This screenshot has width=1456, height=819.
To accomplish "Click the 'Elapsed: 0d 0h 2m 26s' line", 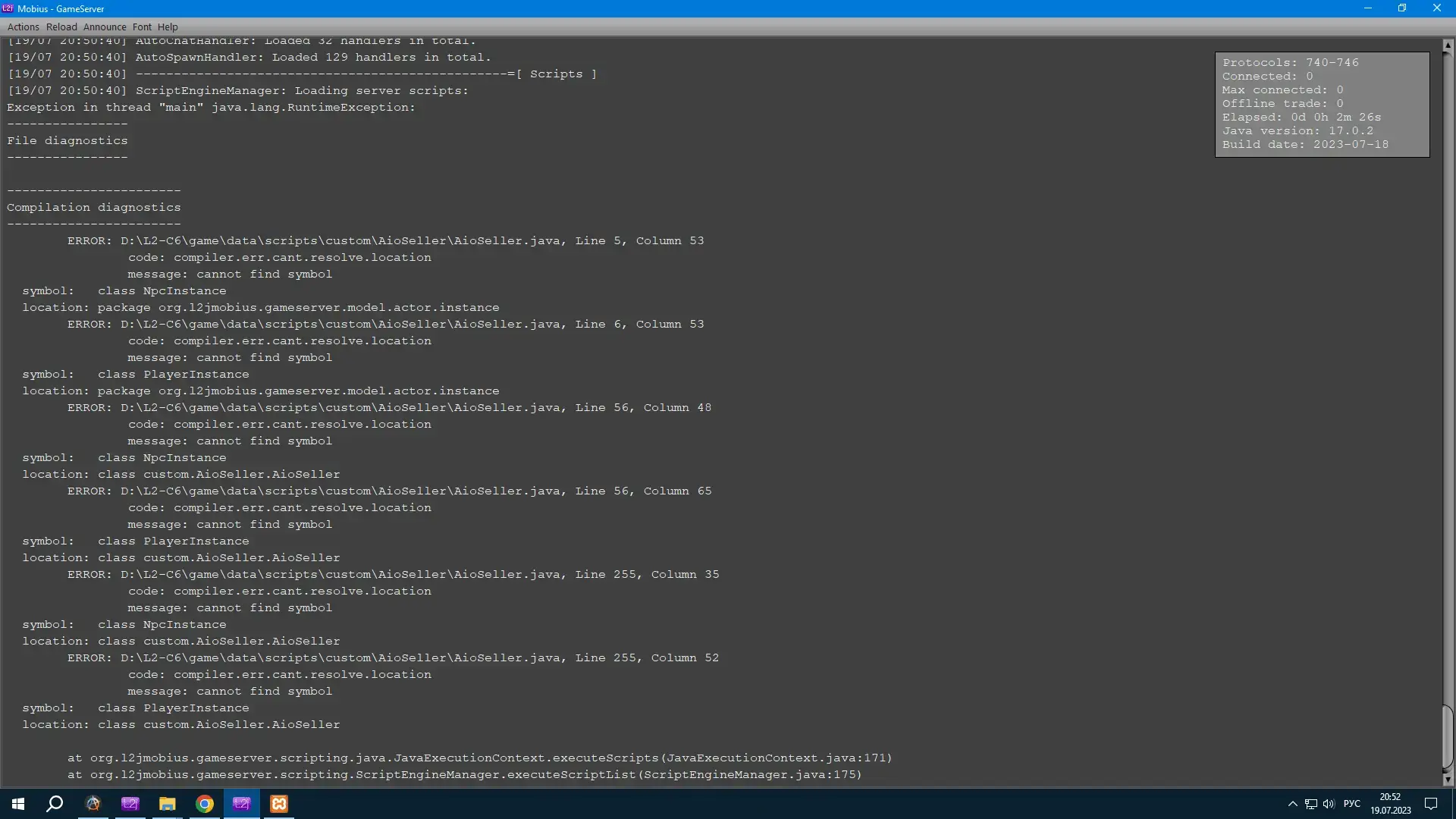I will [x=1301, y=118].
